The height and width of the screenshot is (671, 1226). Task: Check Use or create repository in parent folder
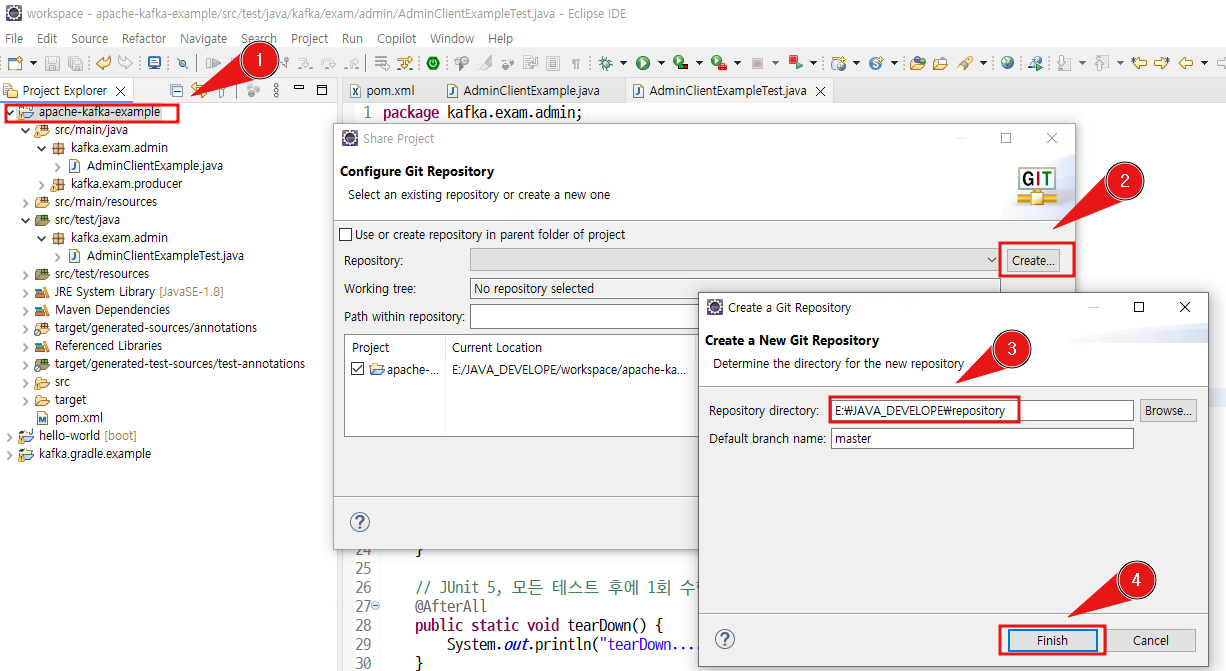[346, 235]
